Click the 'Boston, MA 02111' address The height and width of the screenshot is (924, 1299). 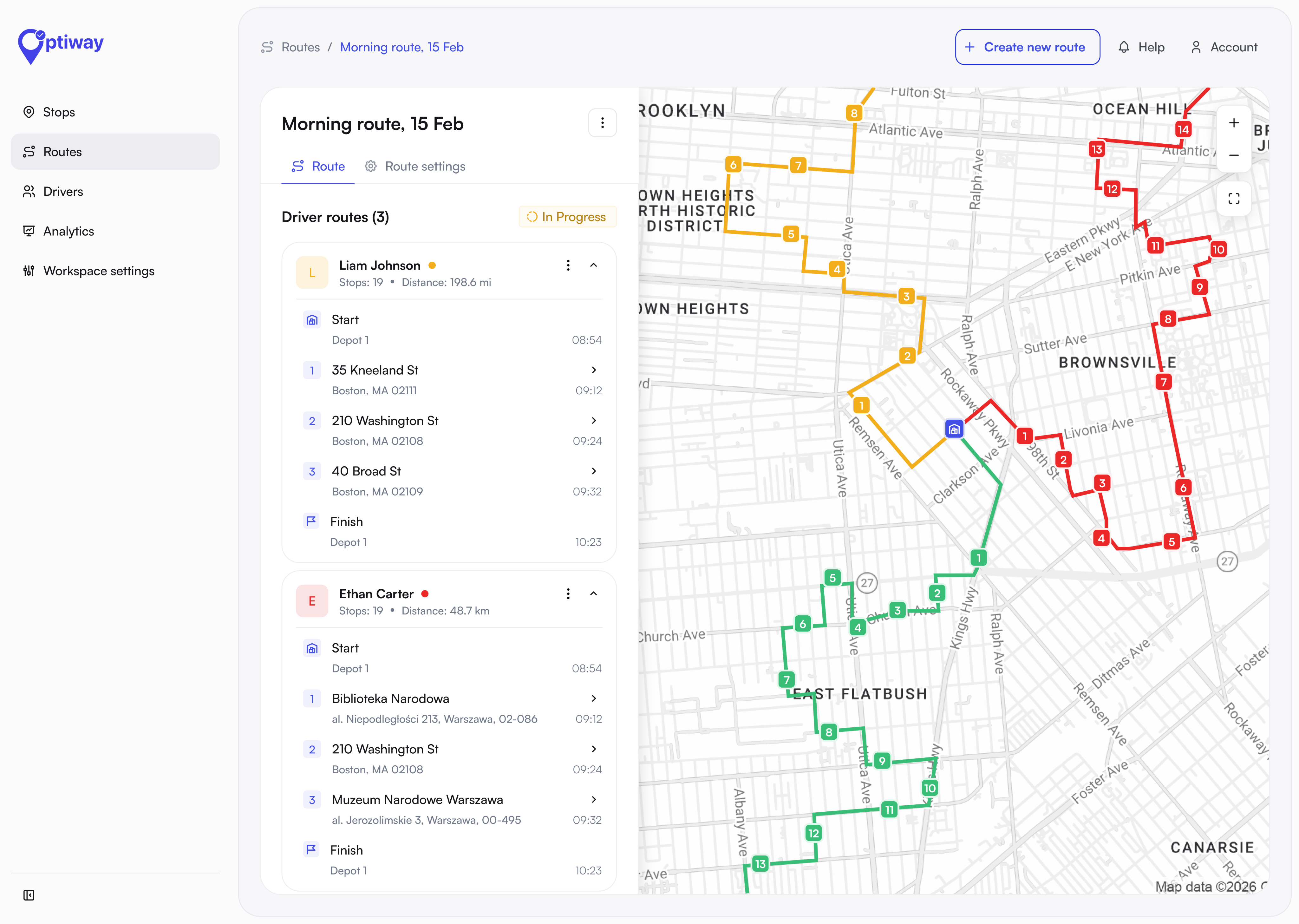click(x=374, y=391)
